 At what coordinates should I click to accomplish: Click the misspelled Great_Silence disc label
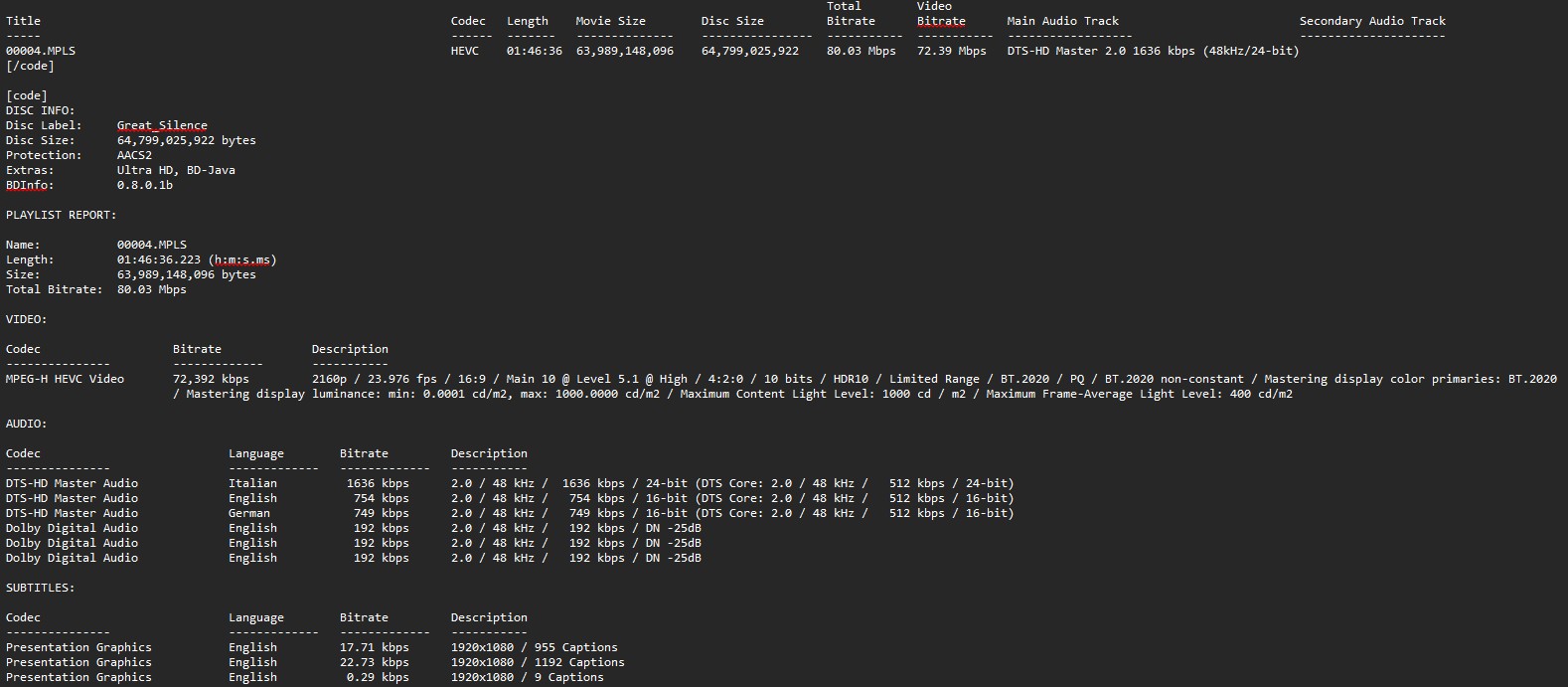162,126
